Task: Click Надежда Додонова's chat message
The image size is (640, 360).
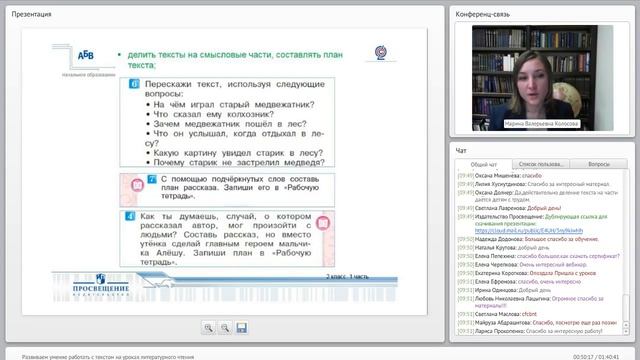Action: [528, 239]
